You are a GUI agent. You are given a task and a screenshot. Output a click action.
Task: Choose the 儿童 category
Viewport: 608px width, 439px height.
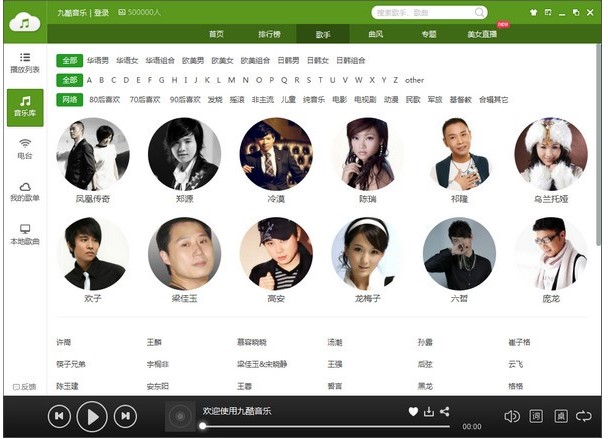click(x=288, y=100)
